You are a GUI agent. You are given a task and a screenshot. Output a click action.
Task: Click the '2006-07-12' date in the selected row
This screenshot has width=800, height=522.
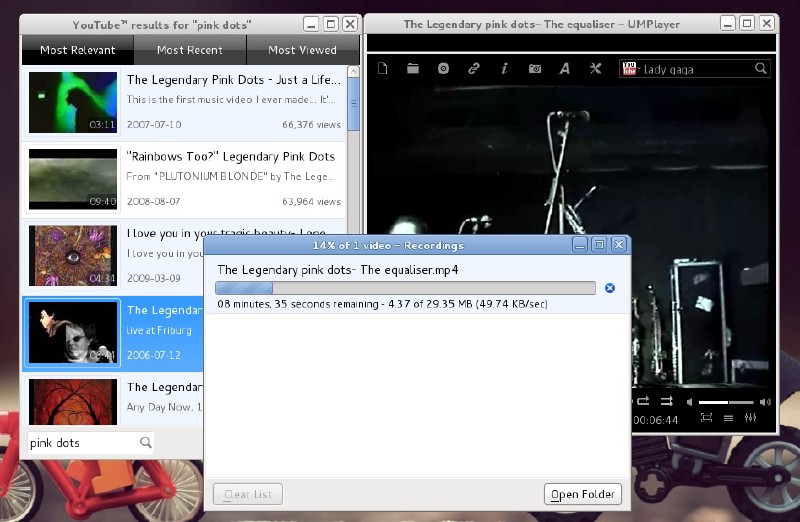pyautogui.click(x=154, y=355)
